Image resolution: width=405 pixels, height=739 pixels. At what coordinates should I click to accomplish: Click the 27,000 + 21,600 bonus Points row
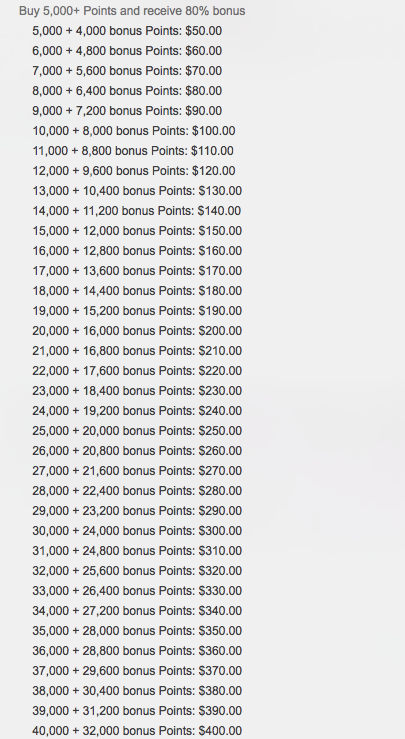tap(137, 471)
